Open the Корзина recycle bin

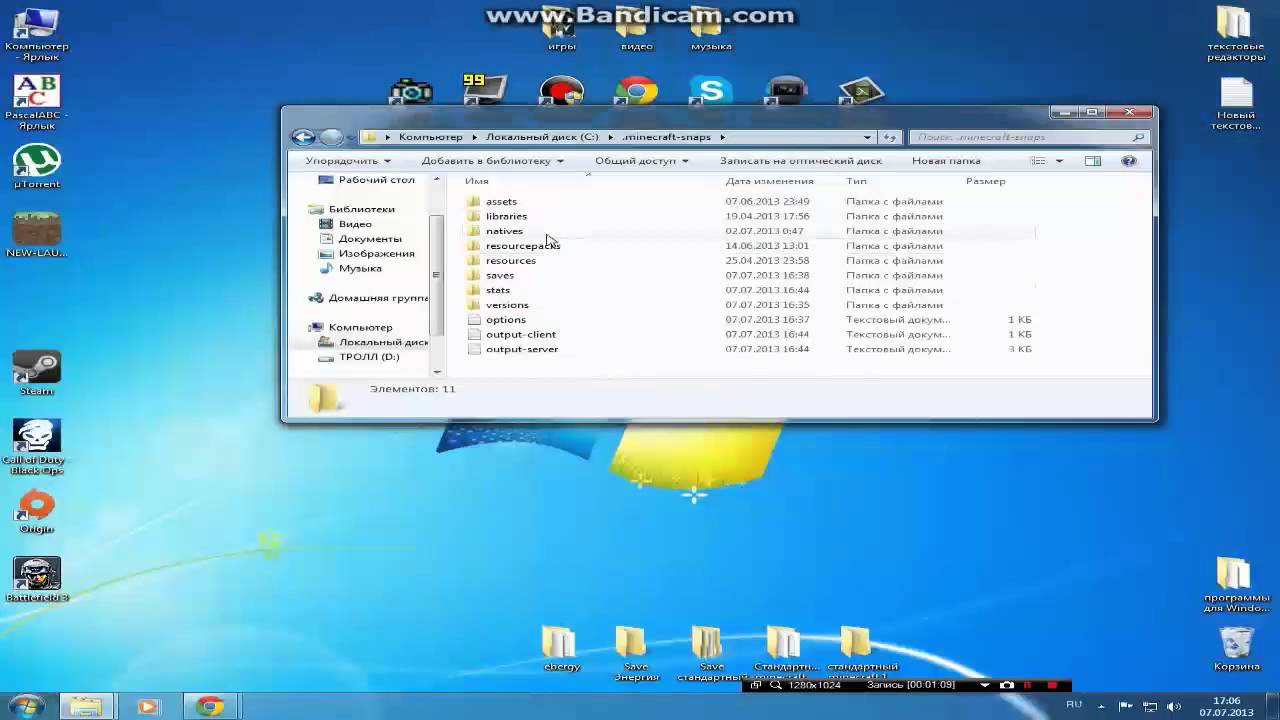point(1237,649)
